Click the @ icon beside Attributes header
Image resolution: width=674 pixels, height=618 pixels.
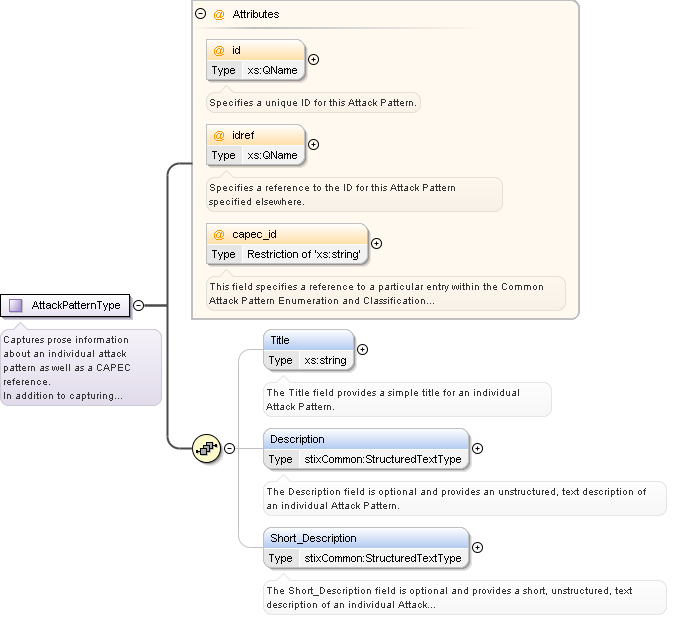(218, 15)
